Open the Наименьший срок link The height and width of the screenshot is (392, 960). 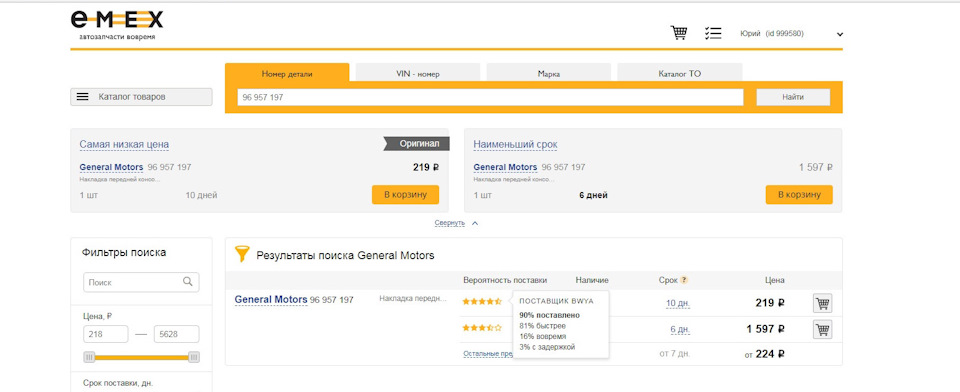coord(516,145)
